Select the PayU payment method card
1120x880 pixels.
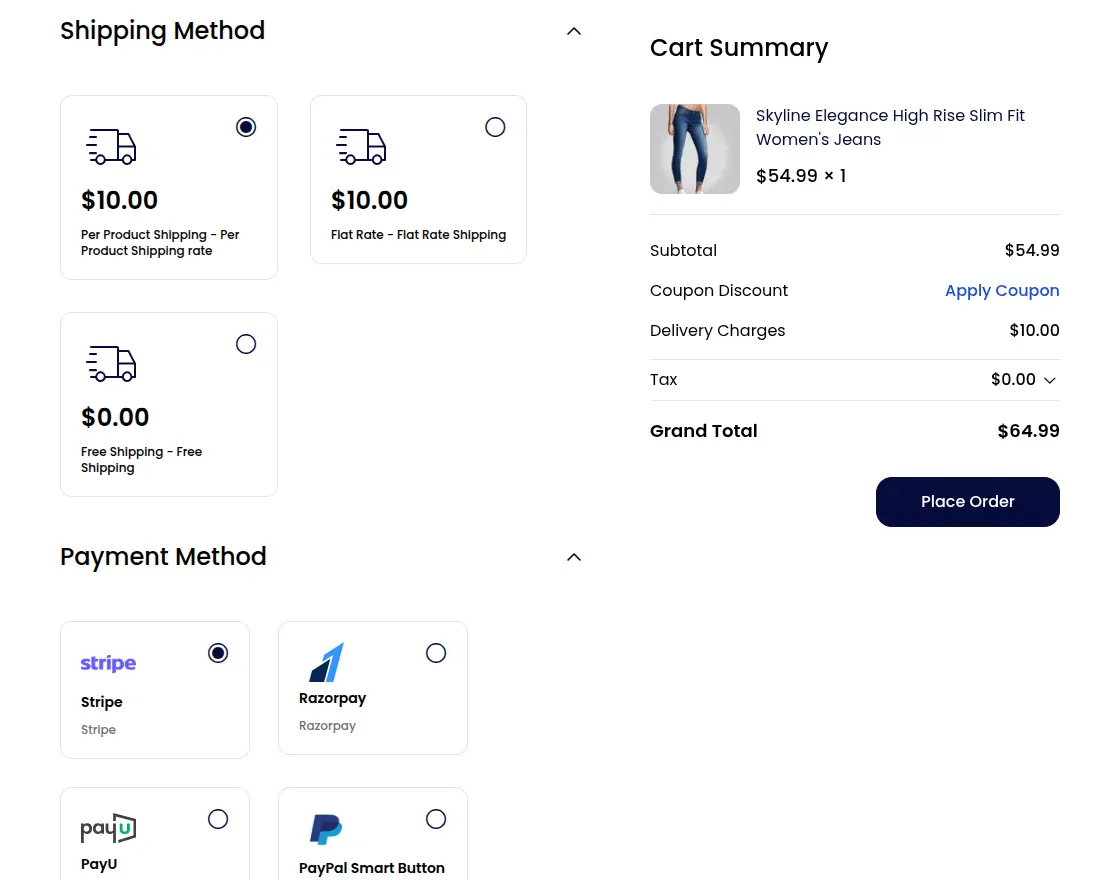(x=154, y=833)
